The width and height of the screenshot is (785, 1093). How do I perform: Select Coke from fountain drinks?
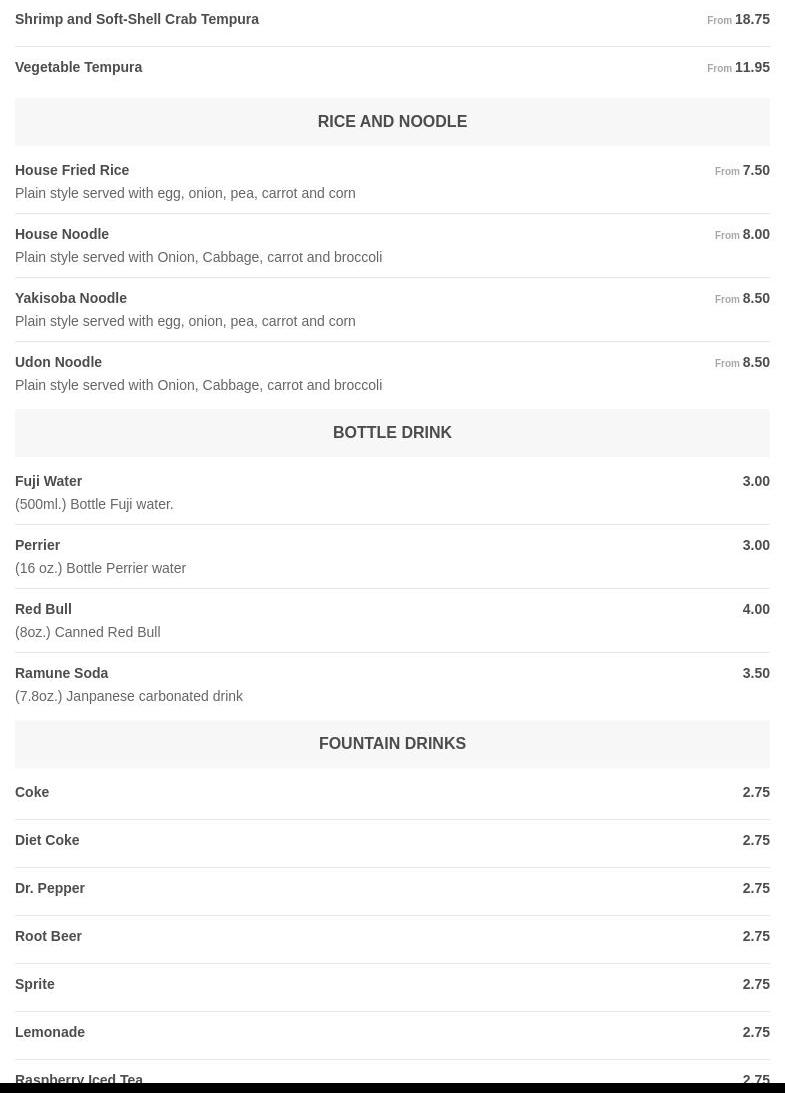click(32, 792)
